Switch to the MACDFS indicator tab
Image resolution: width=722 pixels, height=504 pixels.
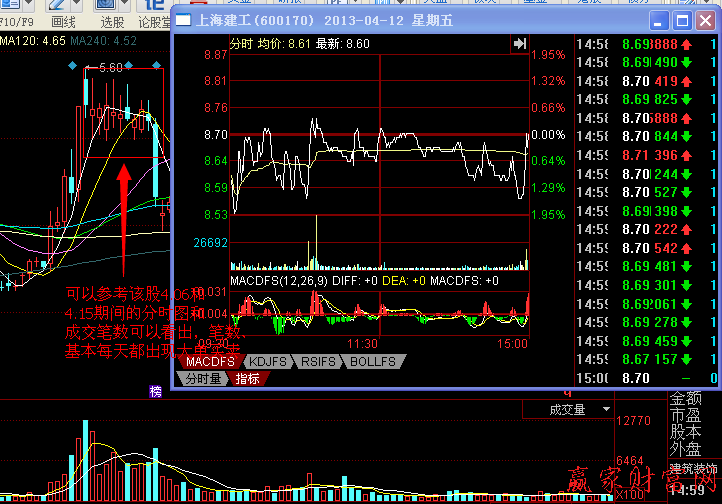[210, 361]
